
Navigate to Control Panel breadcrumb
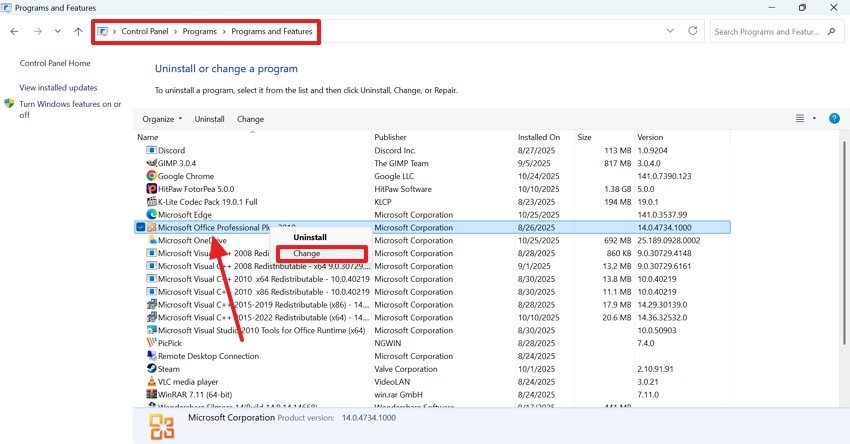pyautogui.click(x=145, y=31)
